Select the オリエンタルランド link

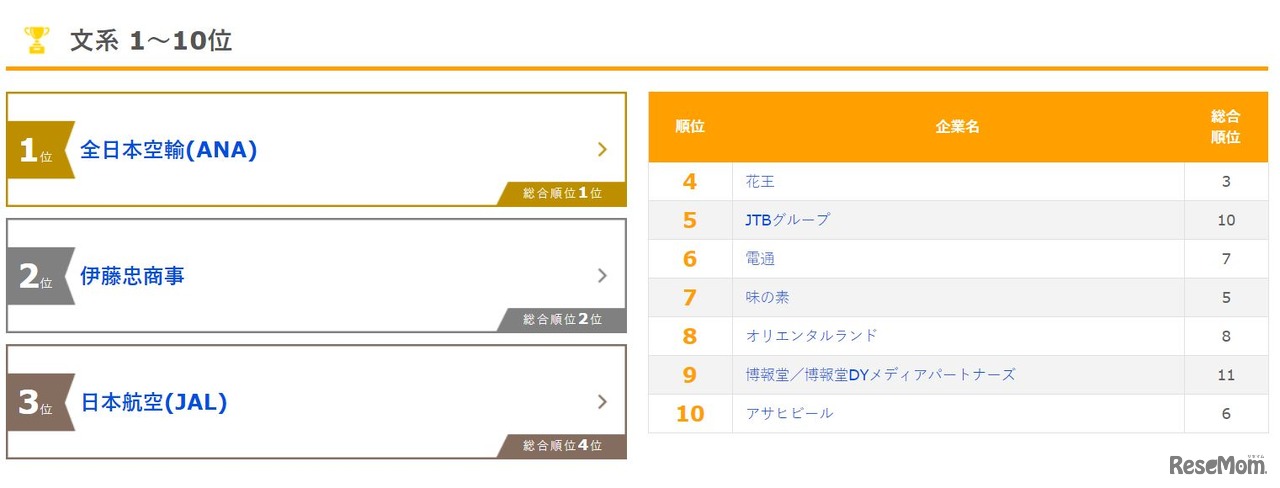point(811,336)
